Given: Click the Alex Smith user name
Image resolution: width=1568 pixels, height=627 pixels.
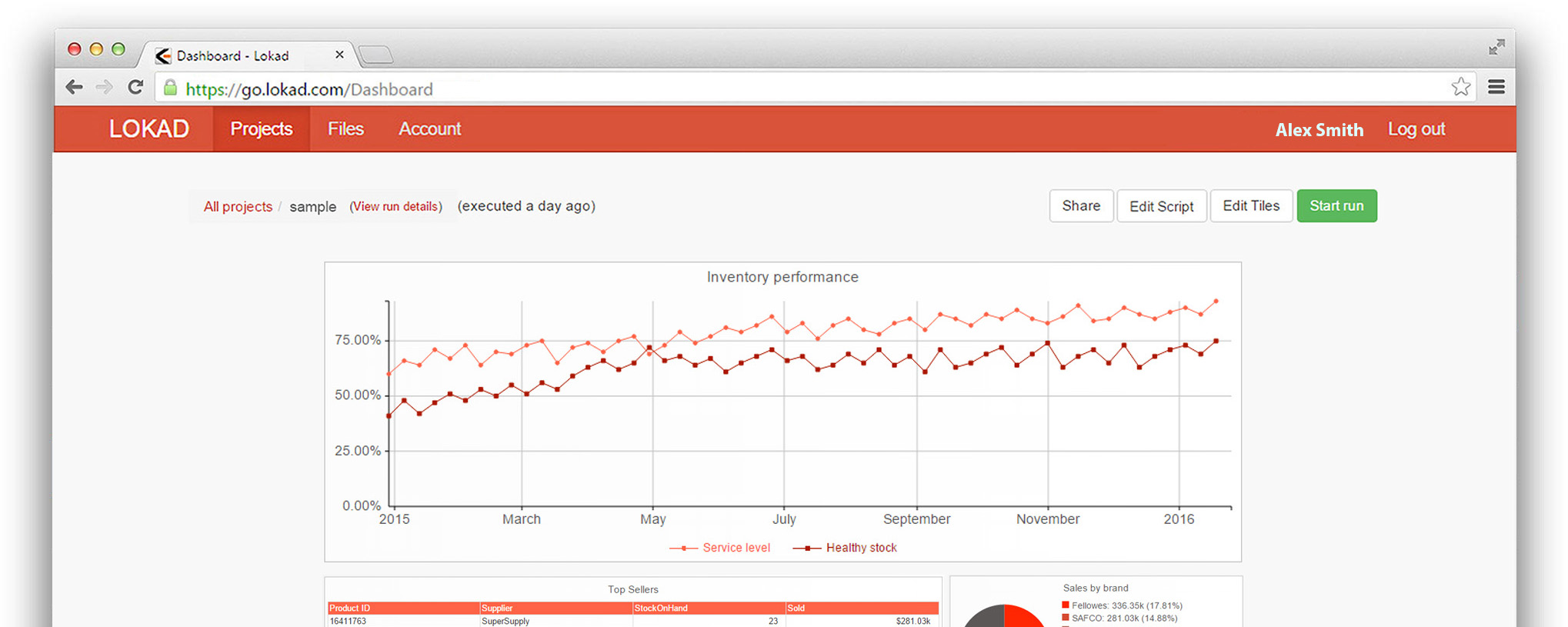Looking at the screenshot, I should 1319,129.
